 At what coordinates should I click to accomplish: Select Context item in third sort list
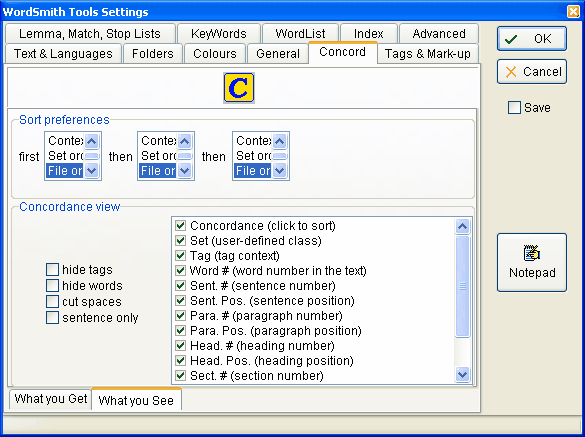point(253,141)
